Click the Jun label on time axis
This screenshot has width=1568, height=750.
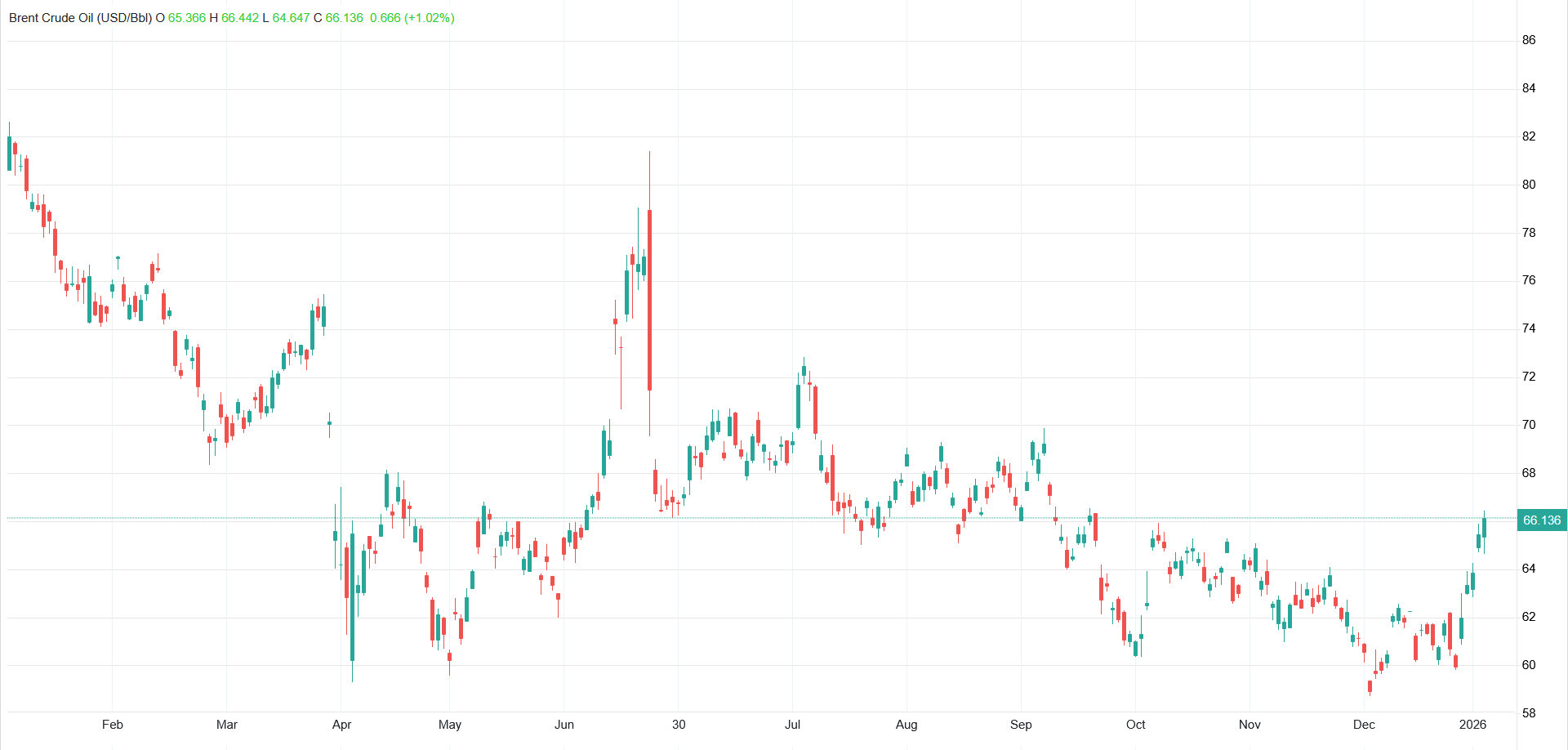(564, 725)
